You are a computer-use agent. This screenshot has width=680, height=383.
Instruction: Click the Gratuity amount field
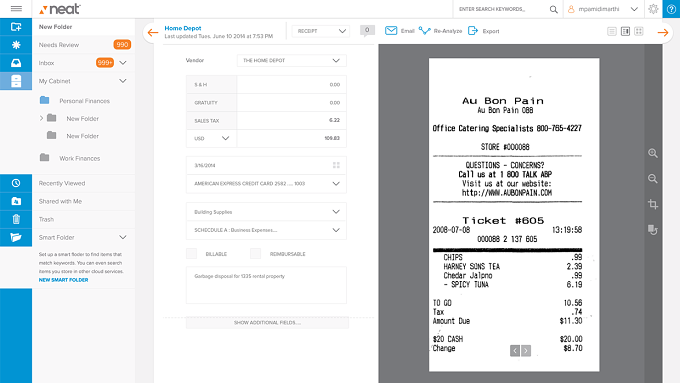tap(291, 103)
